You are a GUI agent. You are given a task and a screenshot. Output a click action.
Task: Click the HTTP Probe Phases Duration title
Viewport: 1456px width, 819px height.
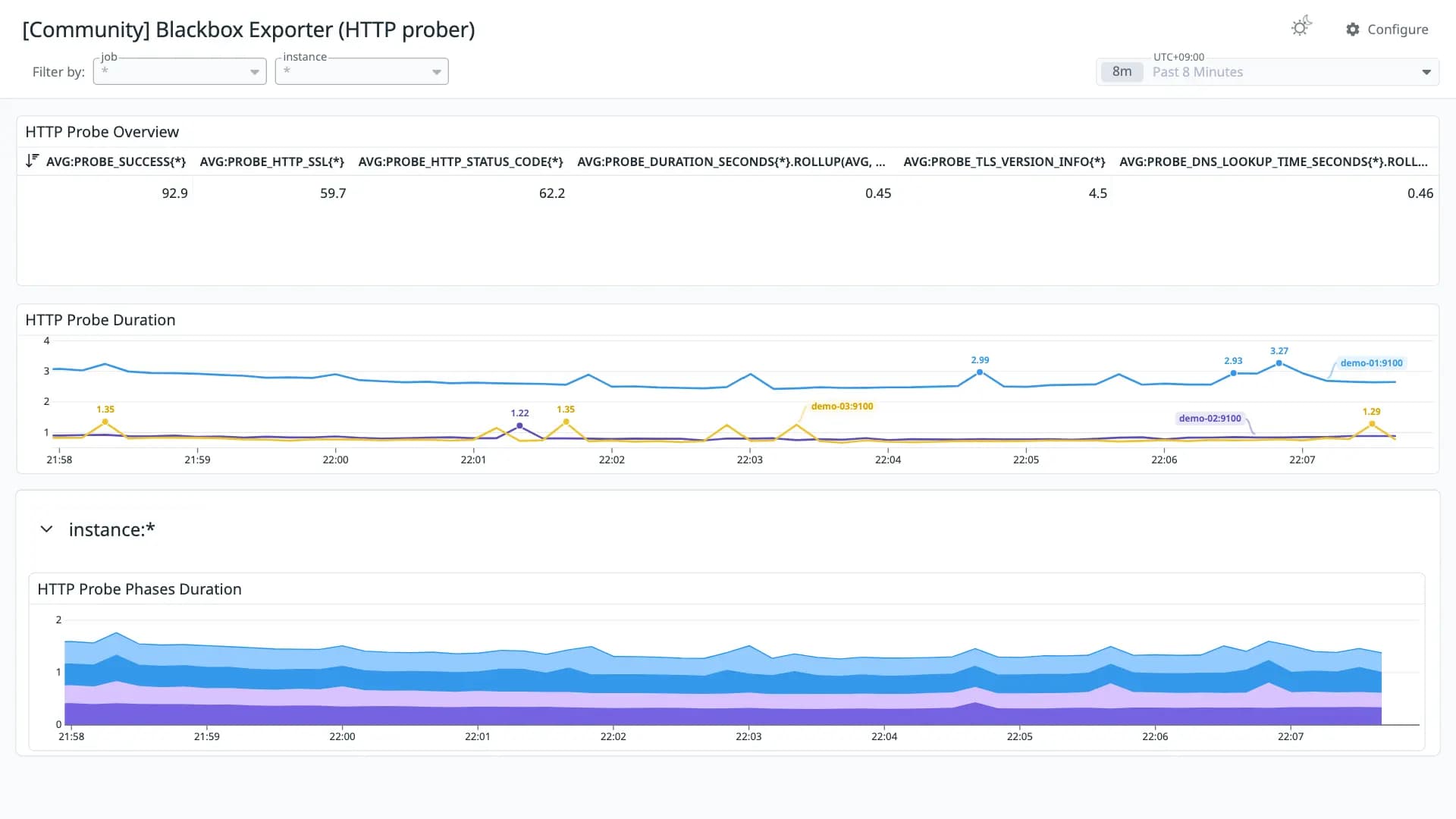[x=140, y=589]
